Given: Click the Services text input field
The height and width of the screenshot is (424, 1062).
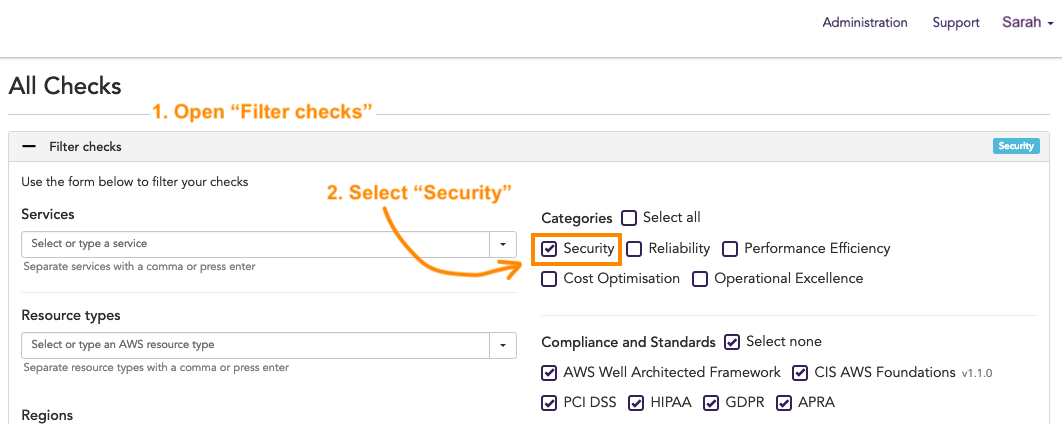Looking at the screenshot, I should pyautogui.click(x=256, y=244).
